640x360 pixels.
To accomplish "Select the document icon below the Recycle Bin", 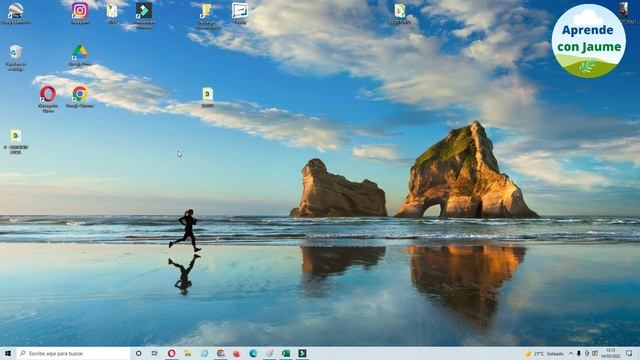I will pos(16,142).
